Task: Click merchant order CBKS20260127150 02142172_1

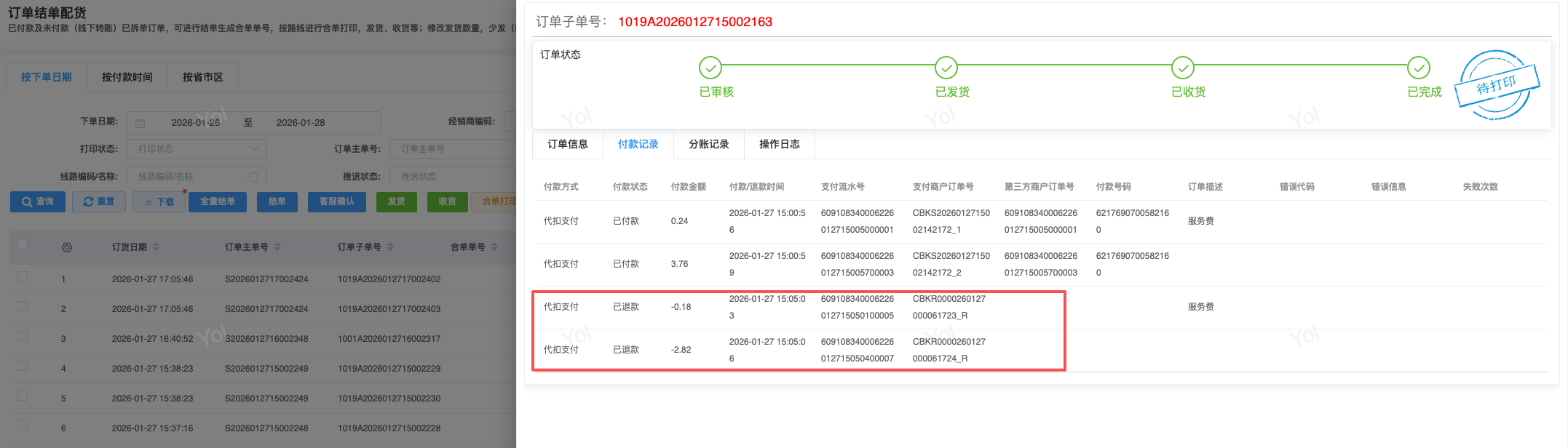Action: (951, 221)
